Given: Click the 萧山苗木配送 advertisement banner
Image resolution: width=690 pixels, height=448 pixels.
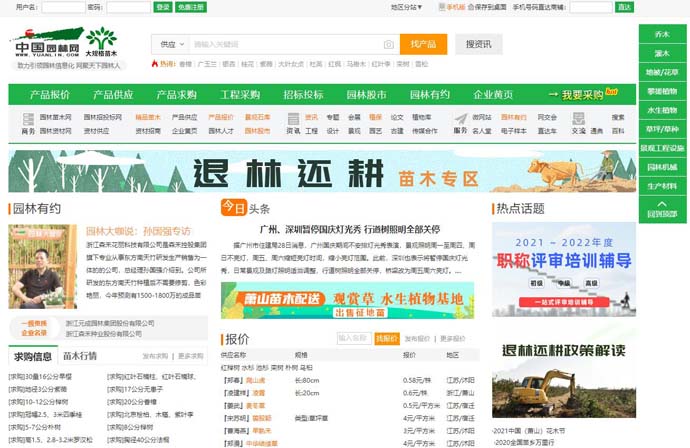Looking at the screenshot, I should tap(348, 300).
